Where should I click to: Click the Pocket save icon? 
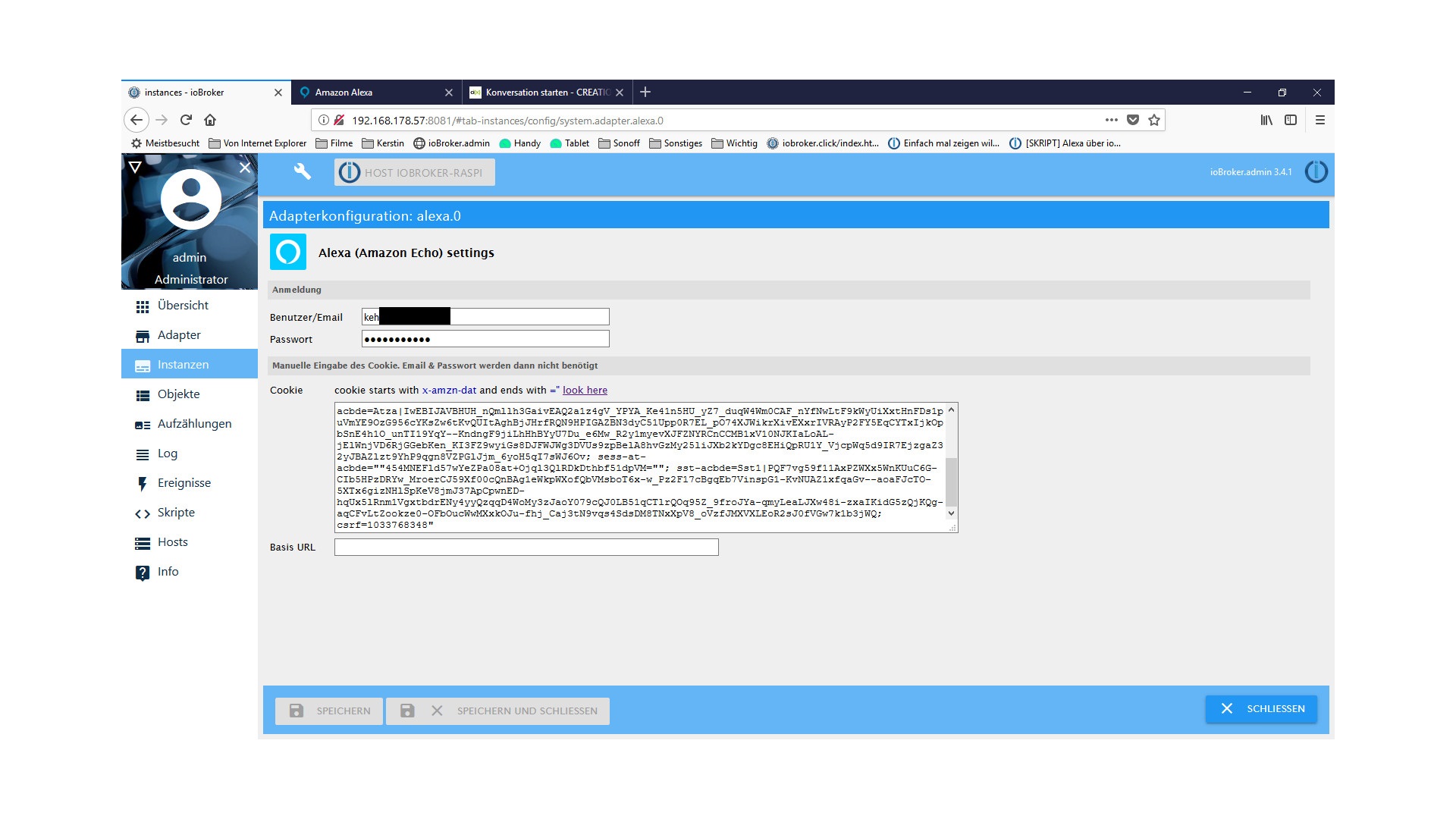click(x=1133, y=120)
